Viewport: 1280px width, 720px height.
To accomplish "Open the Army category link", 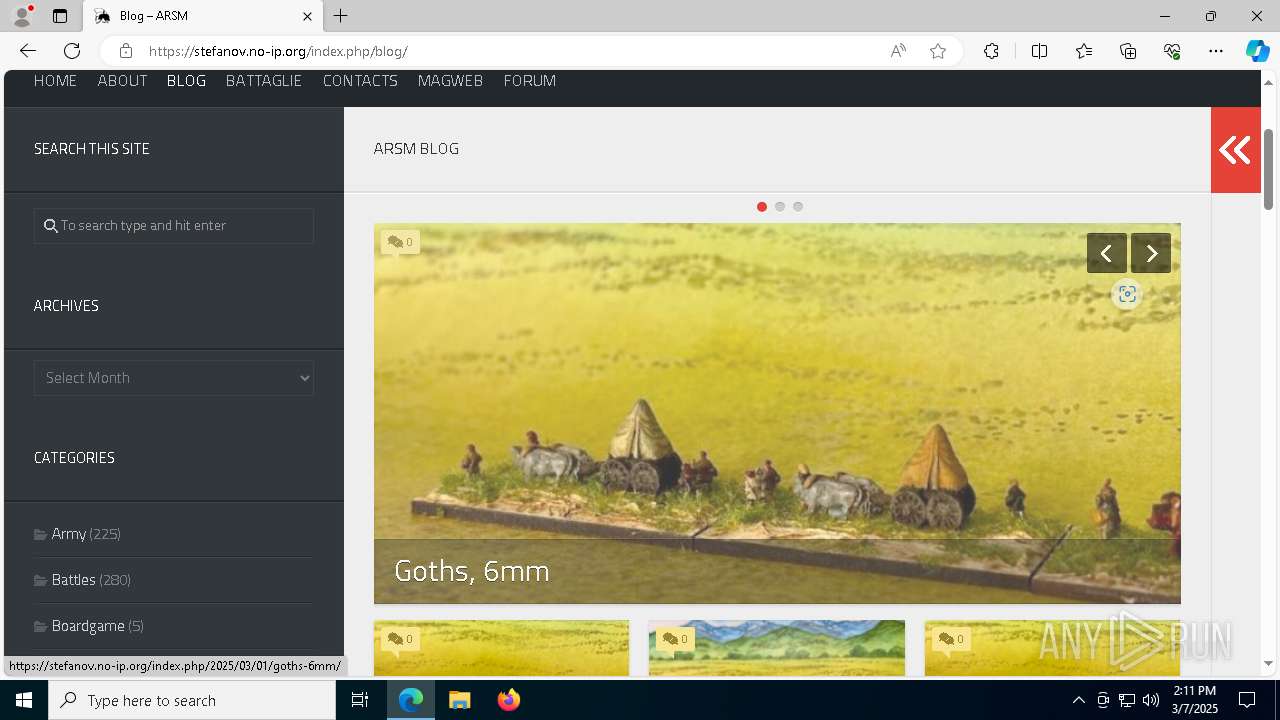I will tap(69, 534).
